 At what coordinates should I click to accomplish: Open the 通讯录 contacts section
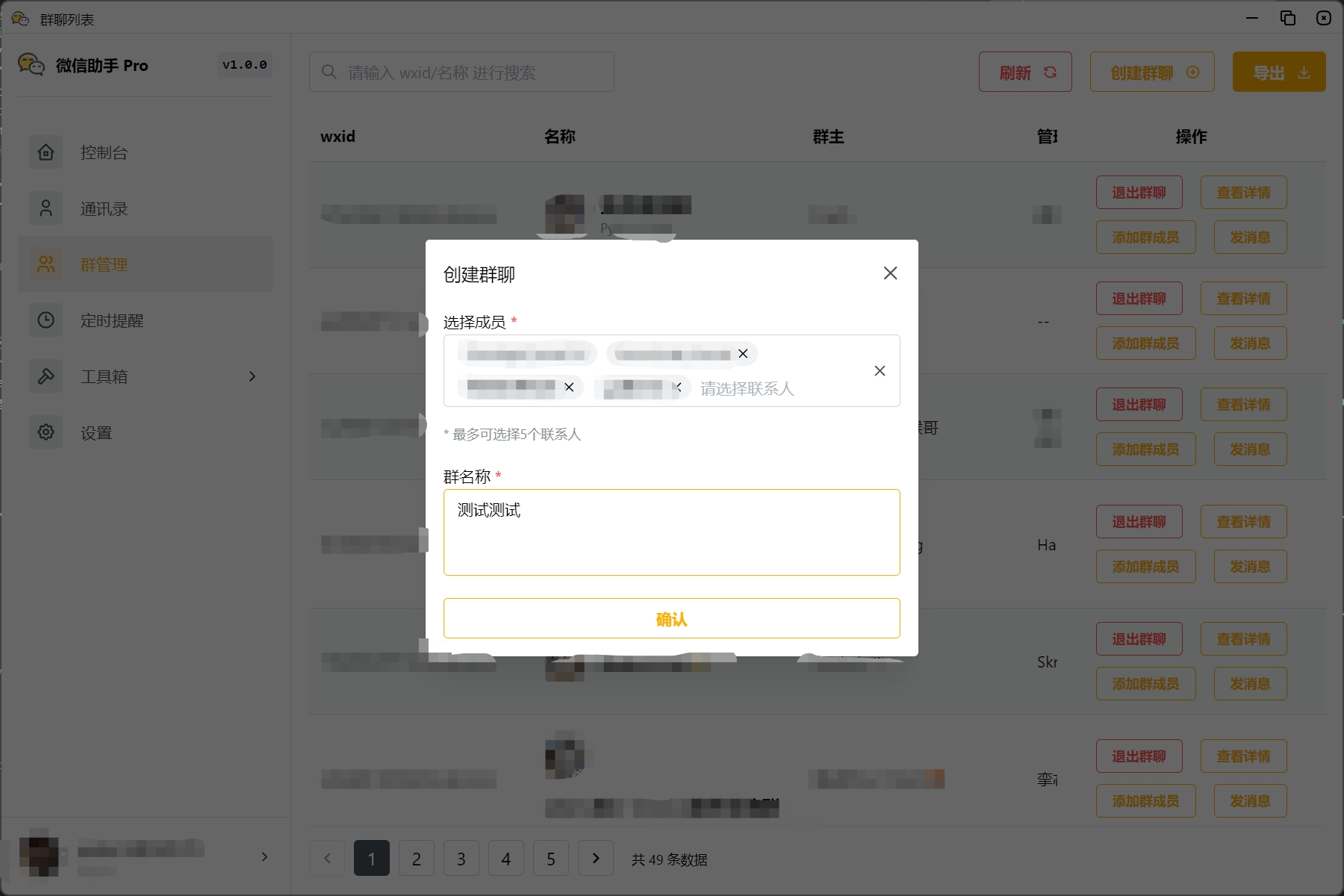pos(104,208)
